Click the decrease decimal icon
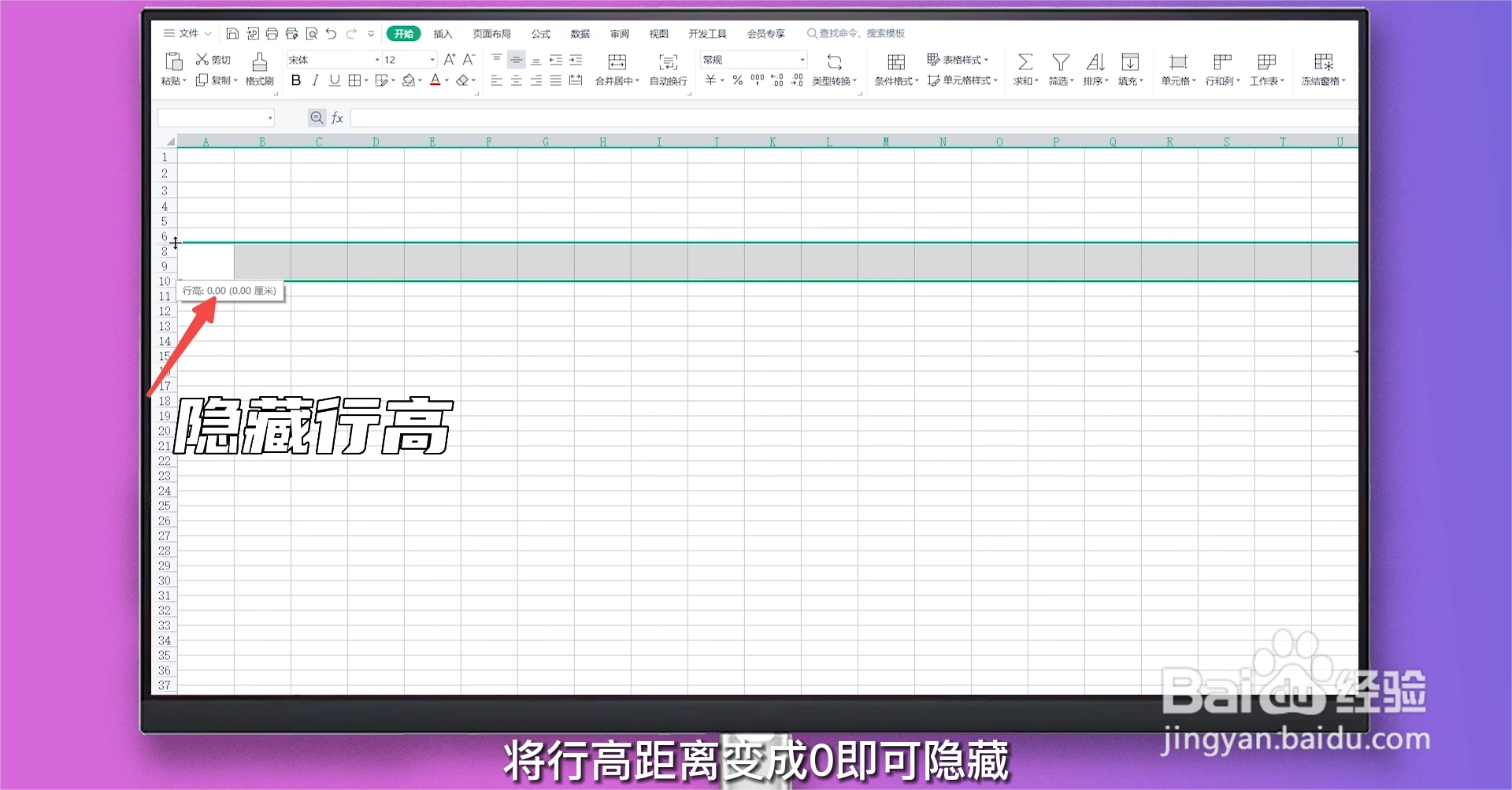Viewport: 1512px width, 790px height. click(x=797, y=80)
